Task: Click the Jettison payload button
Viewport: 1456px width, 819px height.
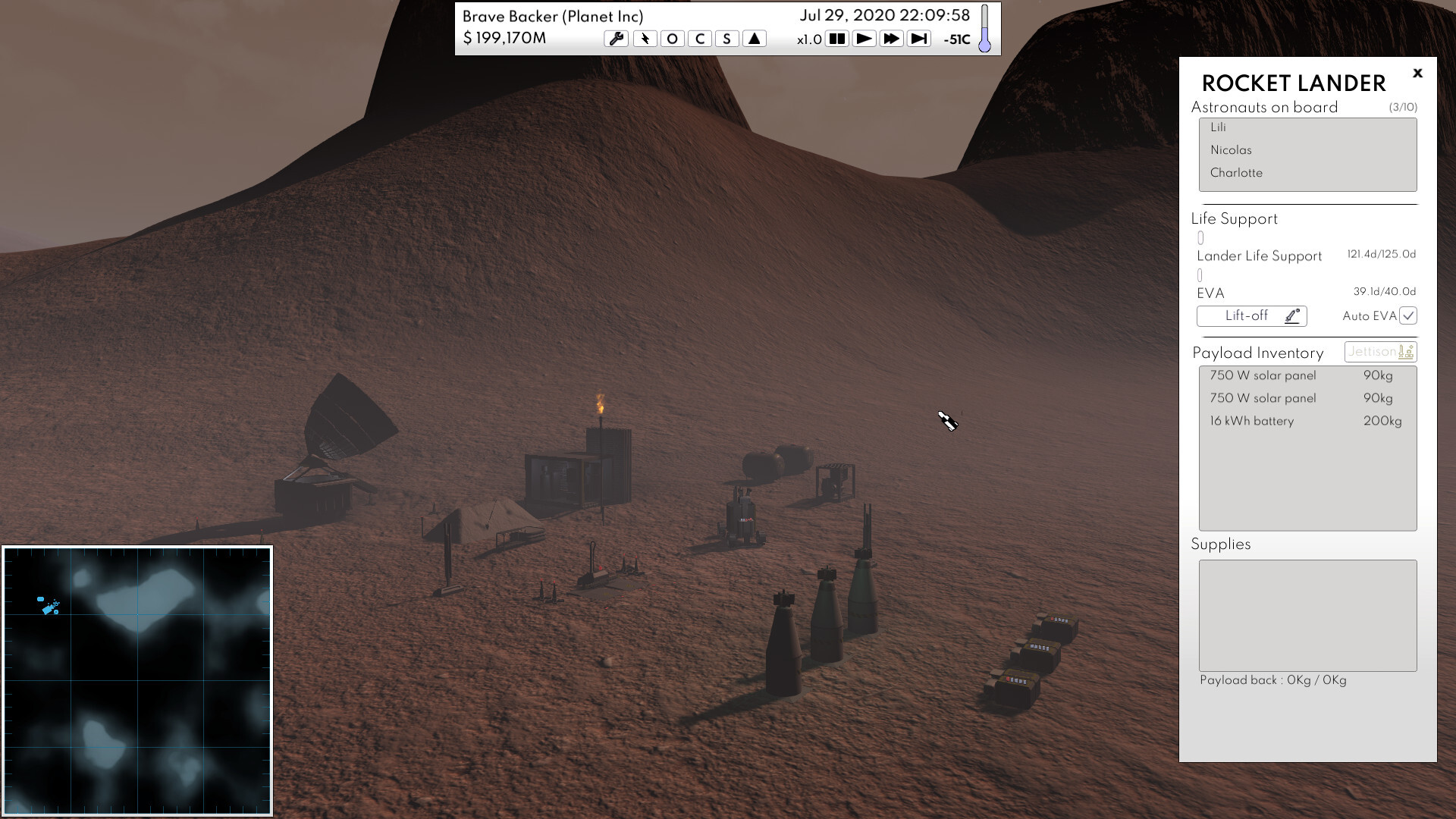Action: pyautogui.click(x=1379, y=352)
